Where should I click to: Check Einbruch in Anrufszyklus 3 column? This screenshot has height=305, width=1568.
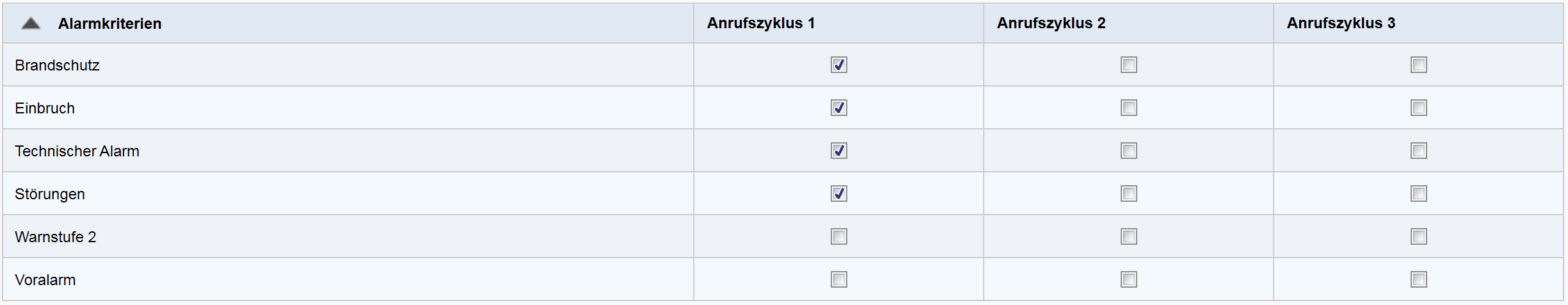coord(1418,108)
